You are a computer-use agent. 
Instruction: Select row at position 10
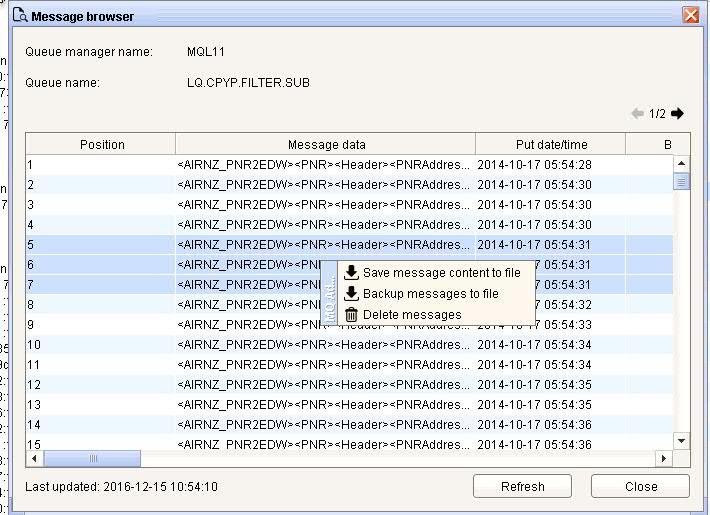(349, 345)
